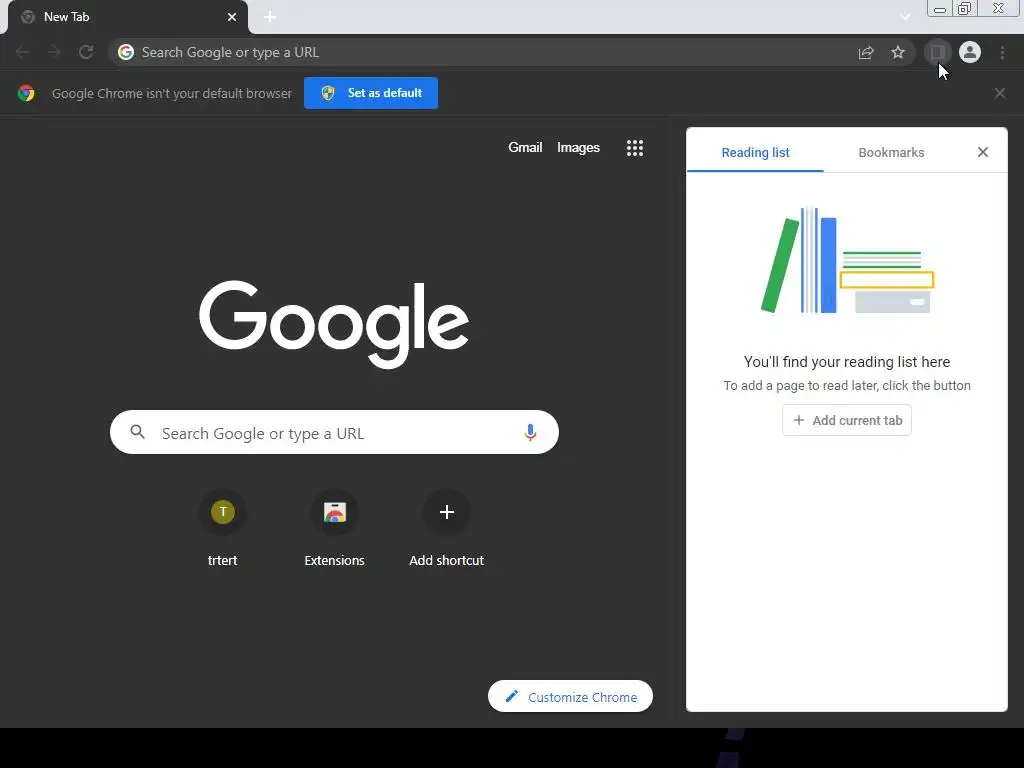This screenshot has height=768, width=1024.
Task: Reload the page with the refresh icon
Action: pyautogui.click(x=86, y=52)
